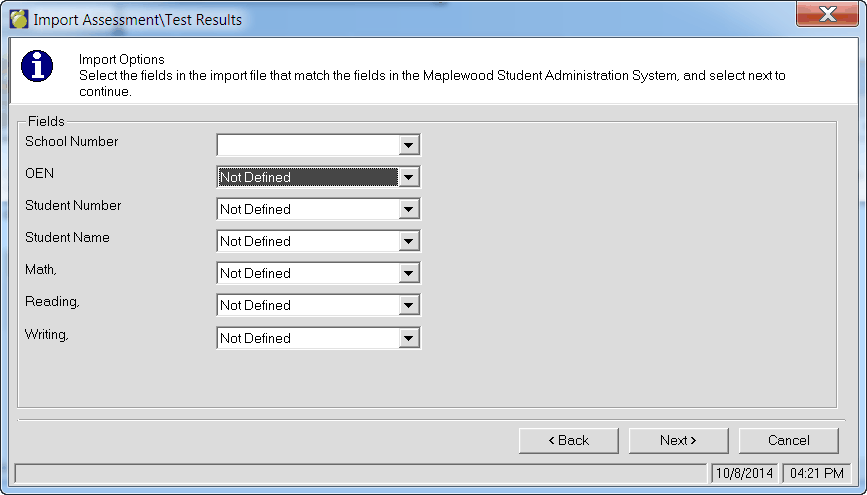Click the Student Name Not Defined box
The height and width of the screenshot is (495, 867).
pos(307,241)
